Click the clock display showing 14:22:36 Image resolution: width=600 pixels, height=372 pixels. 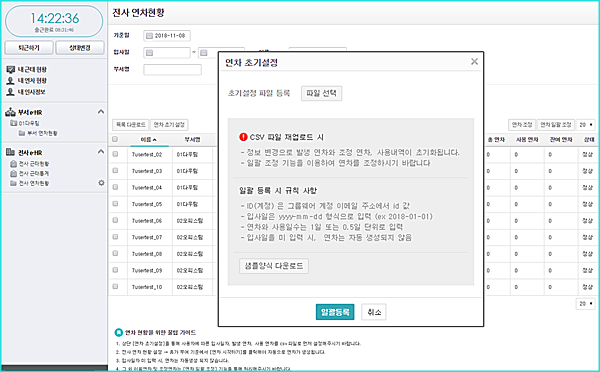pos(54,21)
